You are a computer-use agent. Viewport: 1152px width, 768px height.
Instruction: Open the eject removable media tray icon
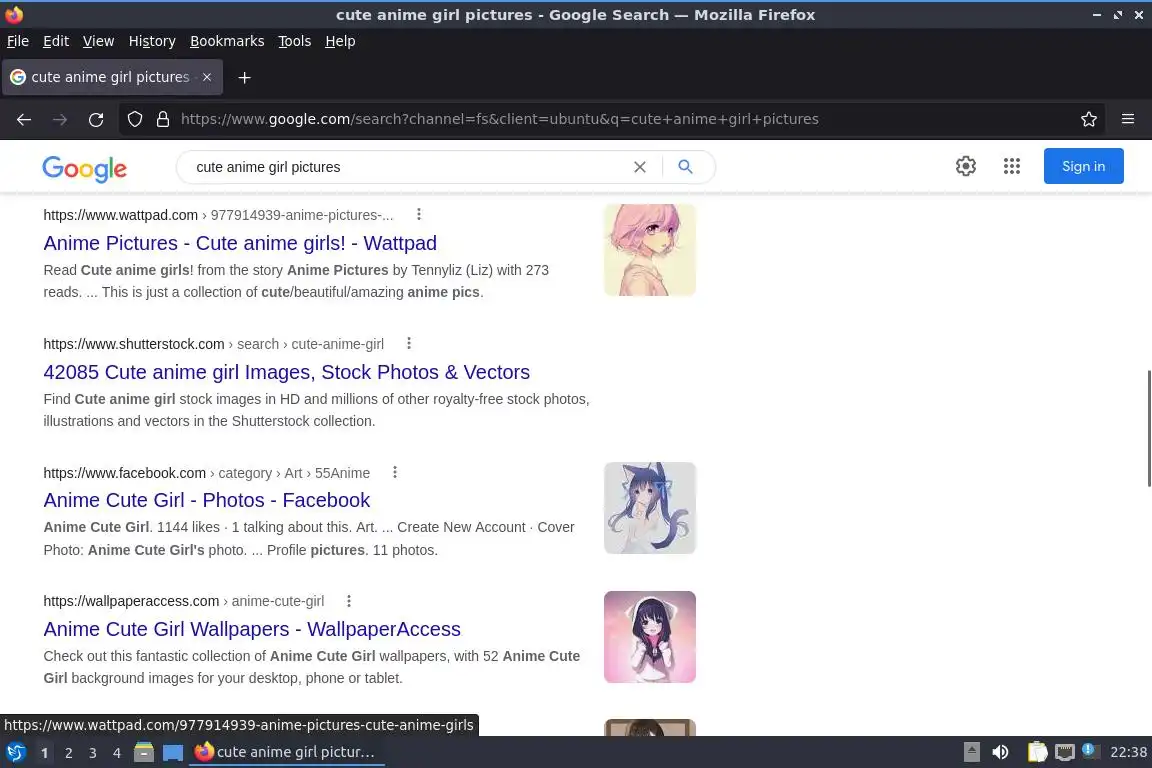pyautogui.click(x=972, y=752)
